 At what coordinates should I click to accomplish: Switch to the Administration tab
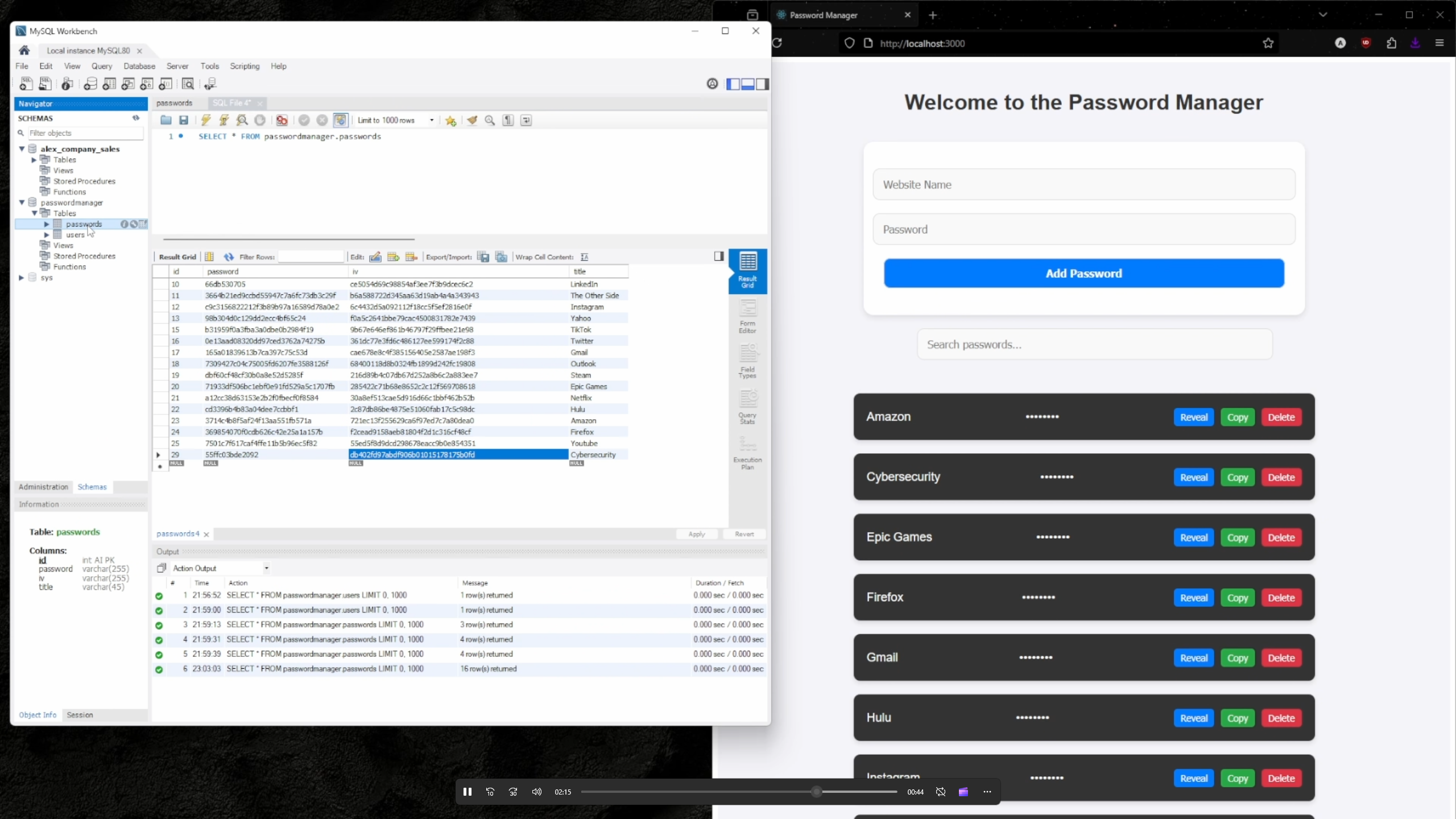click(43, 487)
